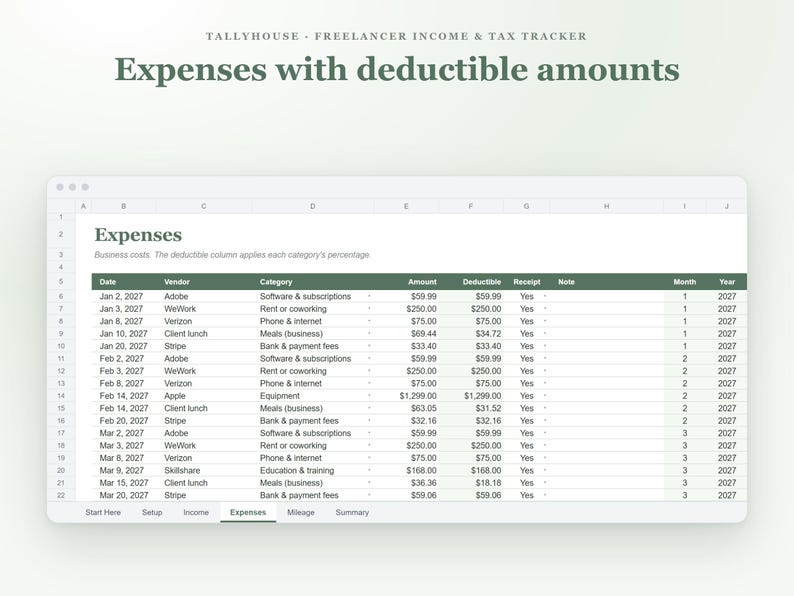
Task: Click the Category column header cell
Action: (312, 282)
